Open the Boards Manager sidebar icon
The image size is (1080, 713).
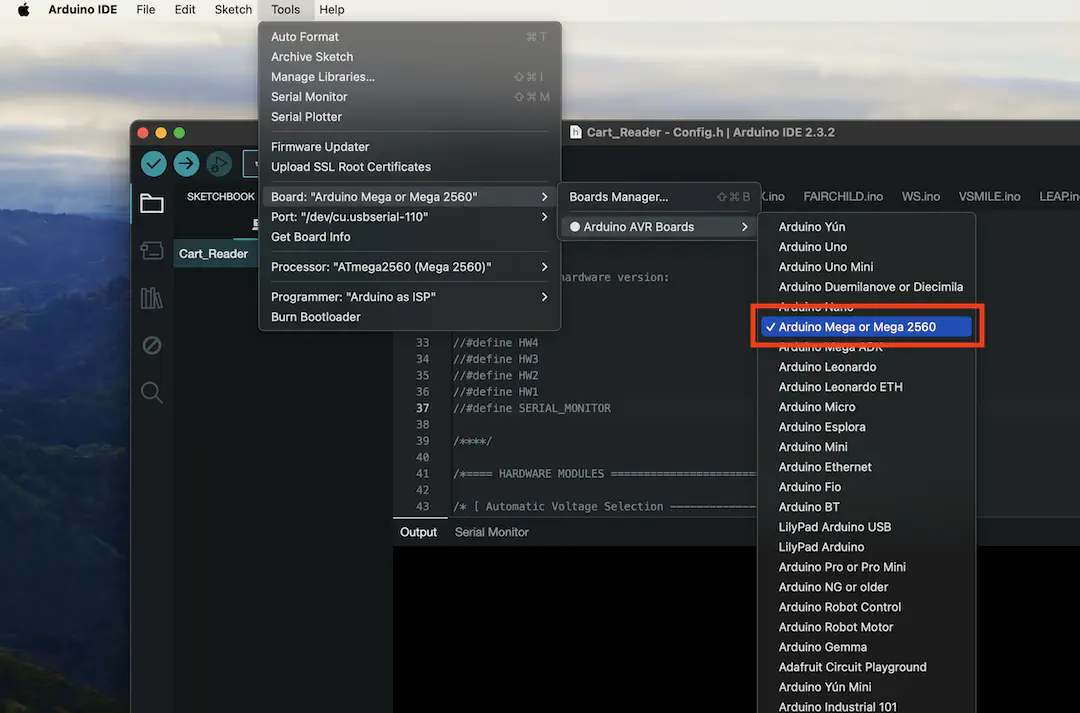coord(152,251)
